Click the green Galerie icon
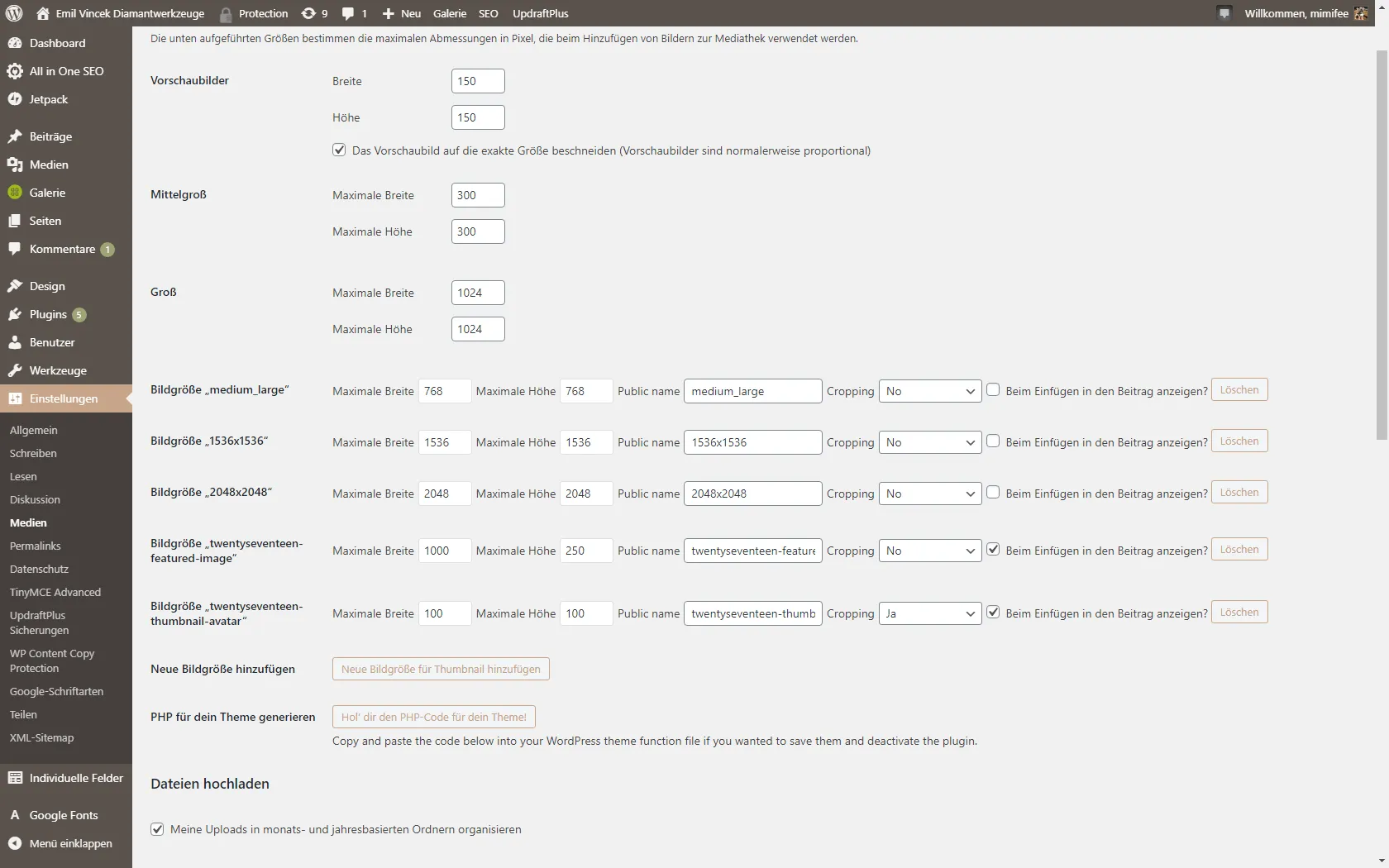 [15, 193]
